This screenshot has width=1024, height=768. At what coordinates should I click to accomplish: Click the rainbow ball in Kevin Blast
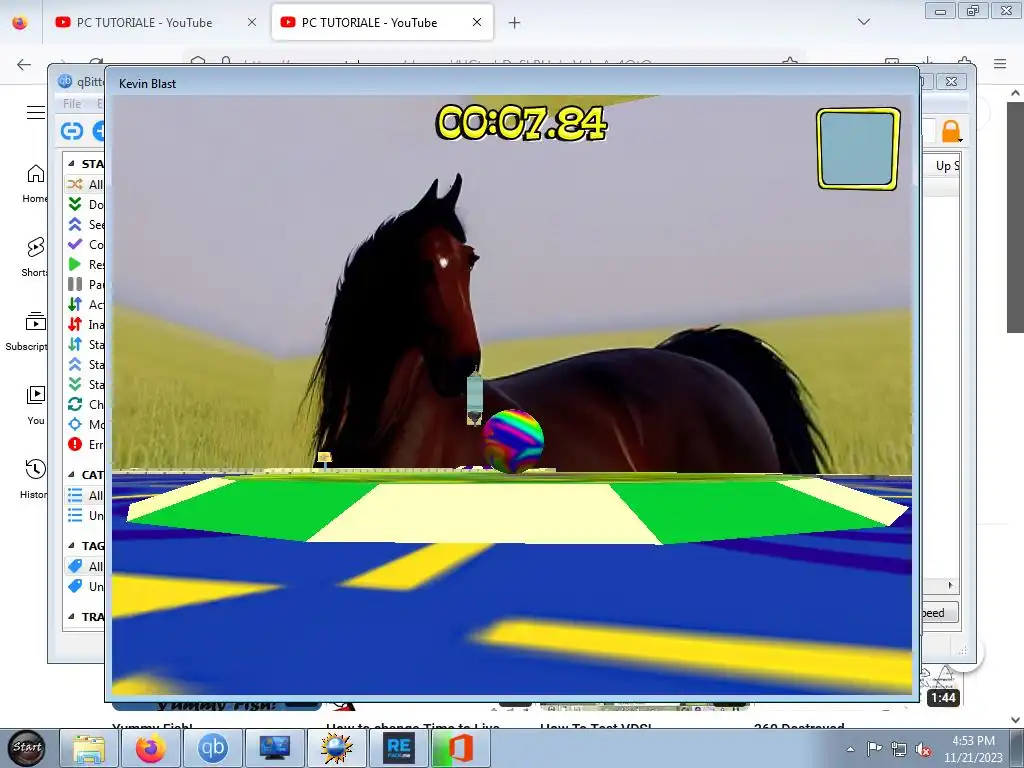point(513,441)
